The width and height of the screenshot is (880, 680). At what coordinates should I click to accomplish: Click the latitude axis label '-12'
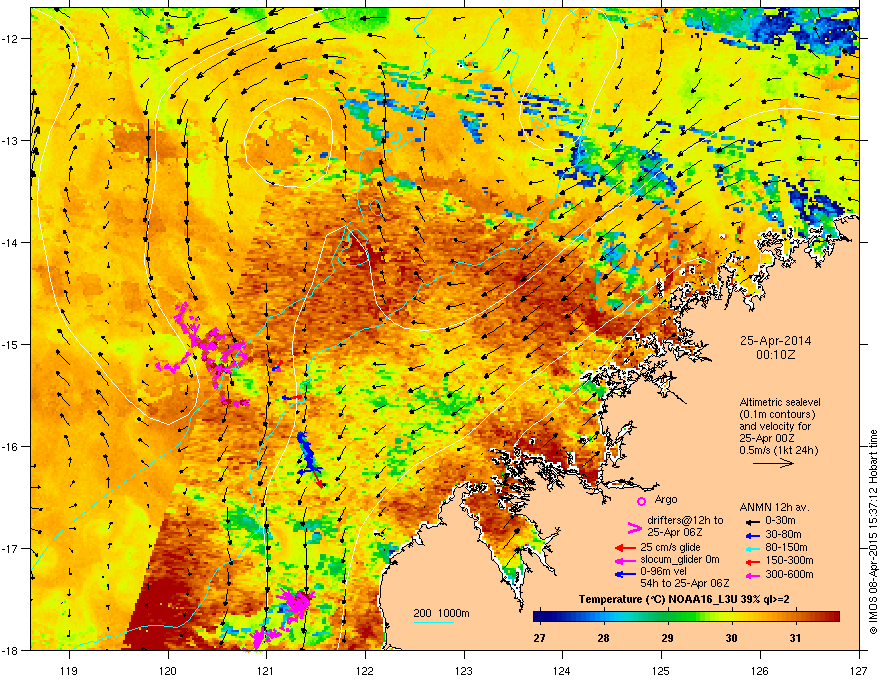coord(11,39)
